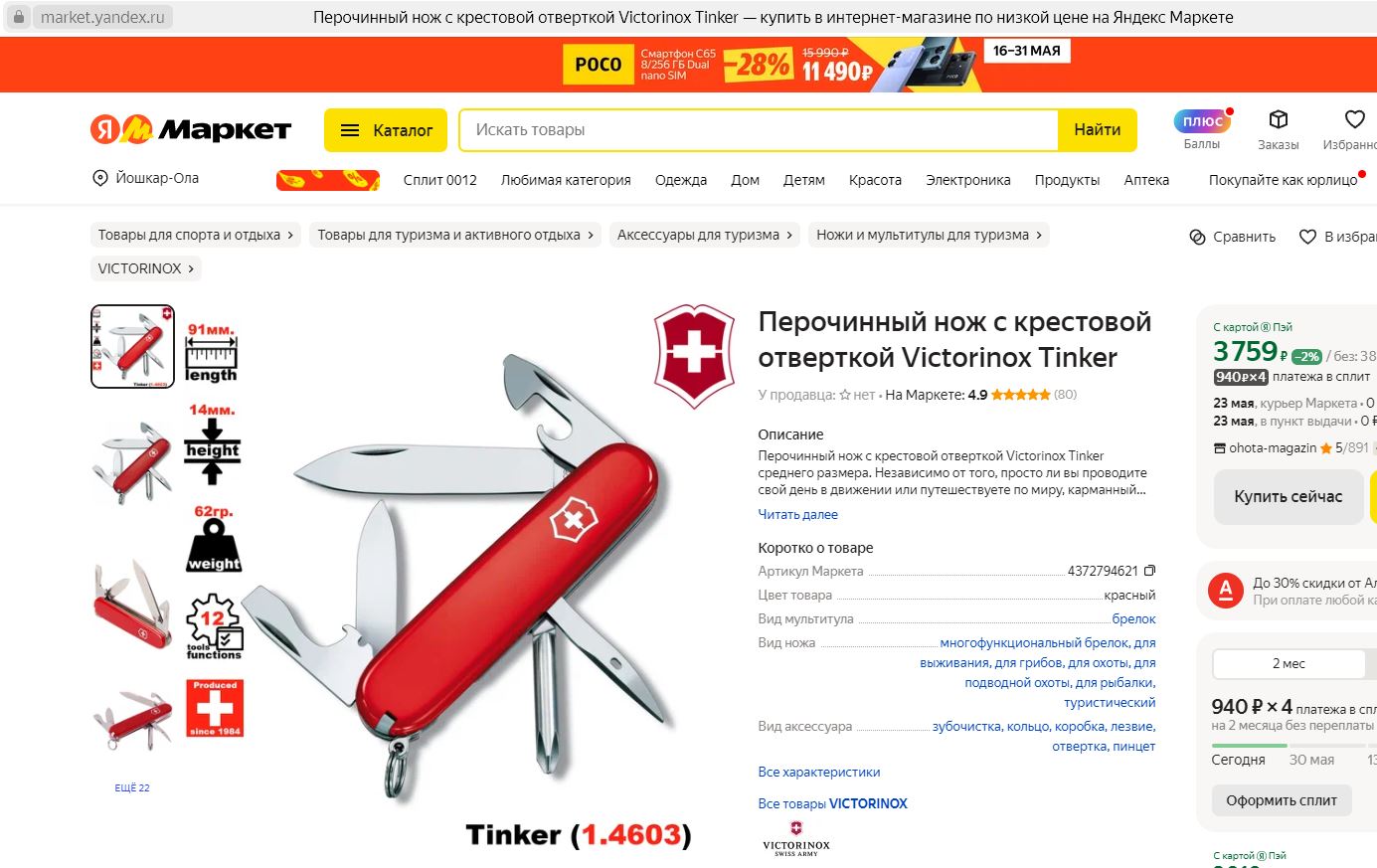Image resolution: width=1377 pixels, height=868 pixels.
Task: Click the Оформить сплит button
Action: [x=1282, y=800]
